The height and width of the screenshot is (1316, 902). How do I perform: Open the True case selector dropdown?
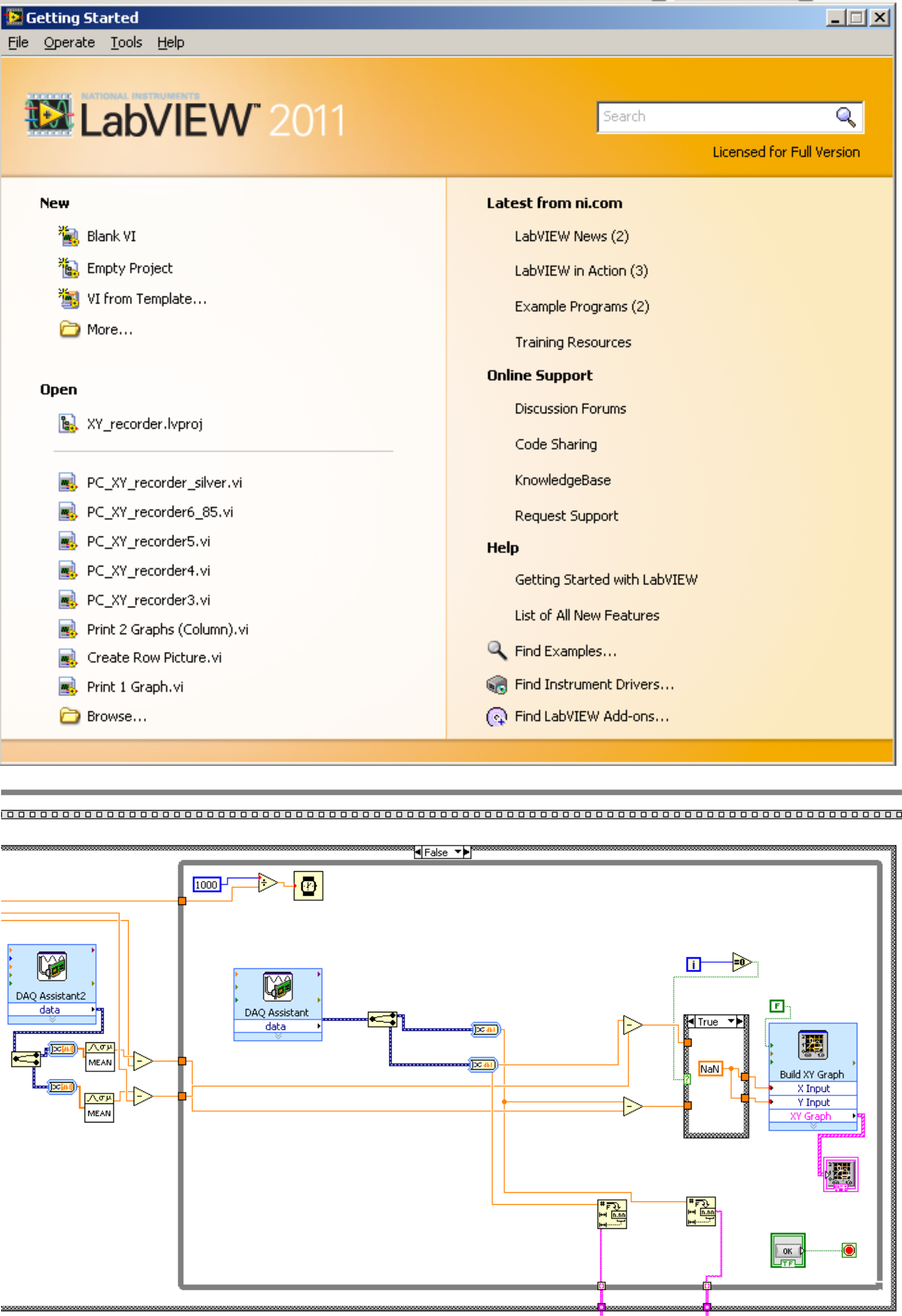coord(731,1022)
